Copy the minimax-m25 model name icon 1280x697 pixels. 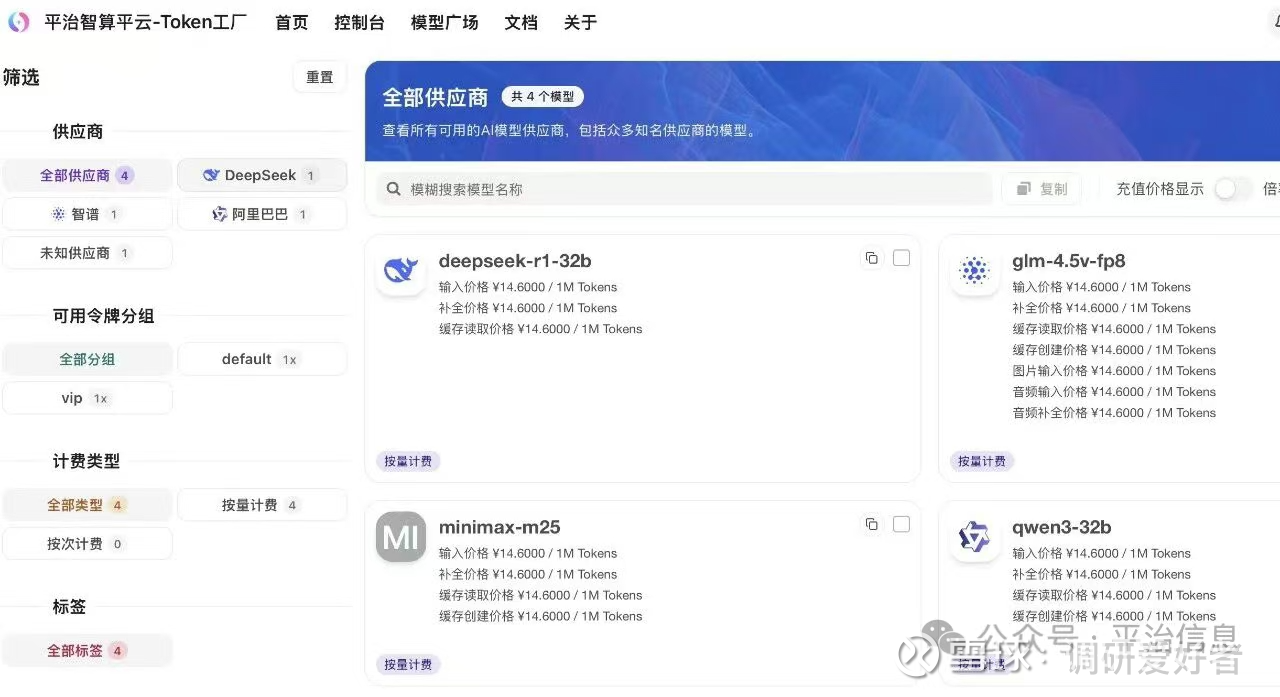[x=872, y=524]
